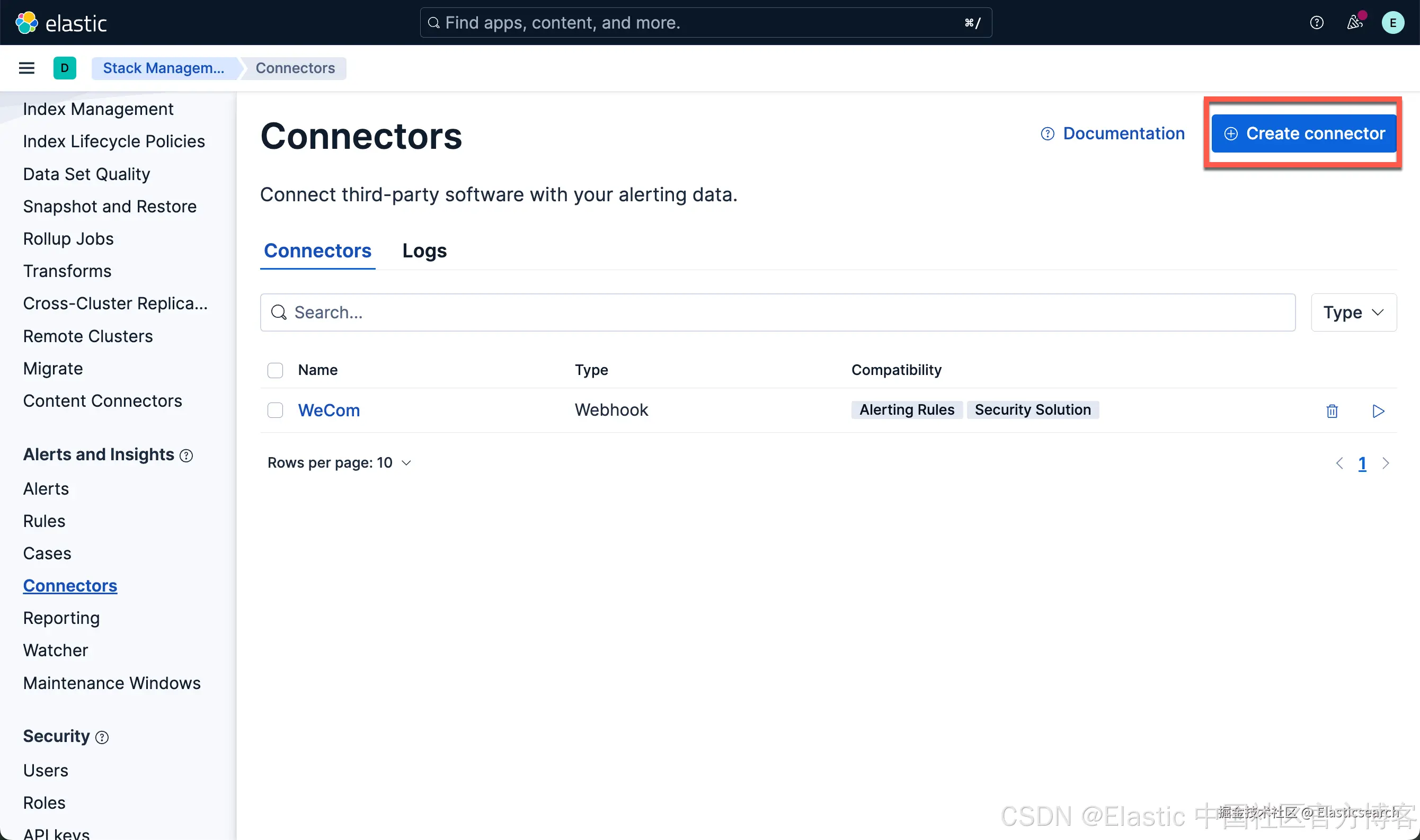Open Watcher in the sidebar
Viewport: 1420px width, 840px height.
56,650
